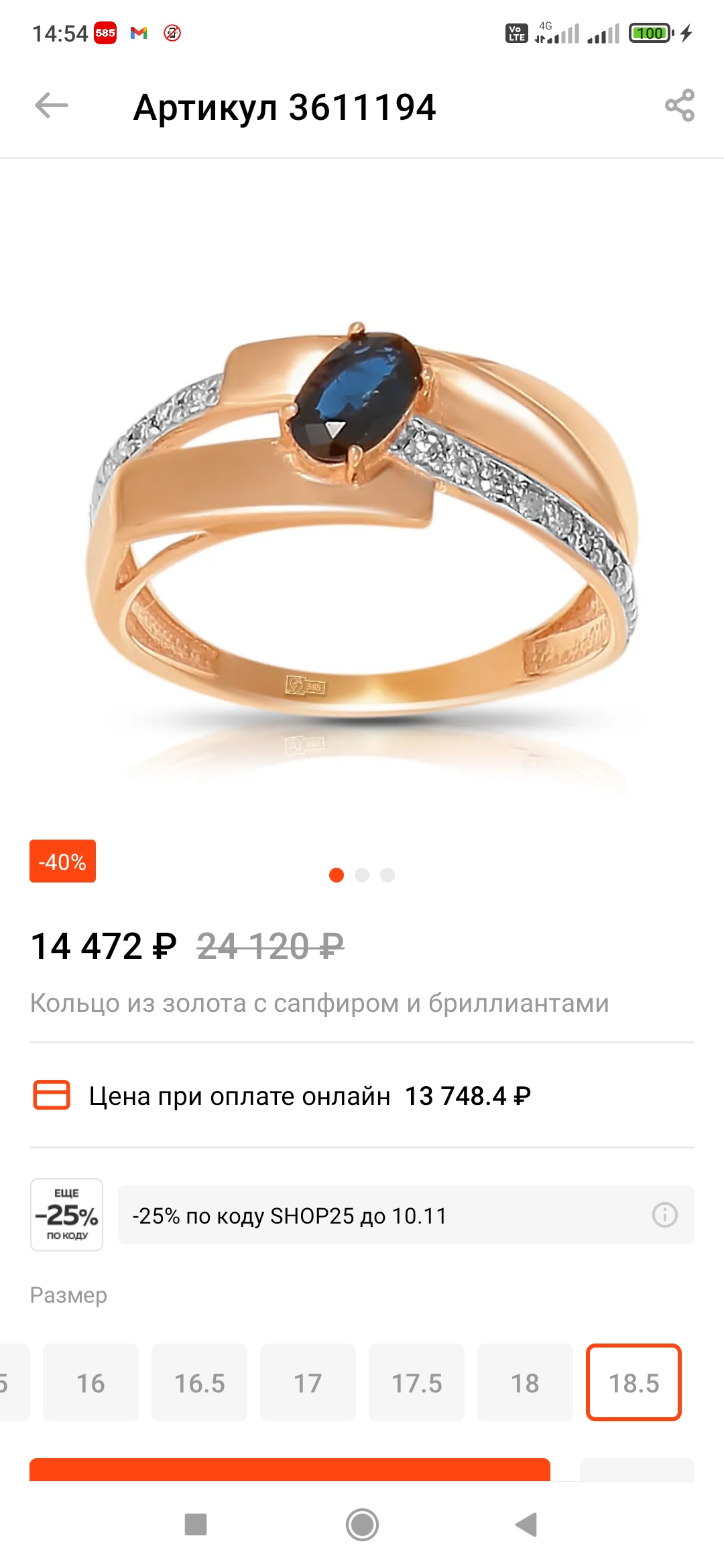Tap the card icon near online price
This screenshot has width=724, height=1568.
[52, 1096]
